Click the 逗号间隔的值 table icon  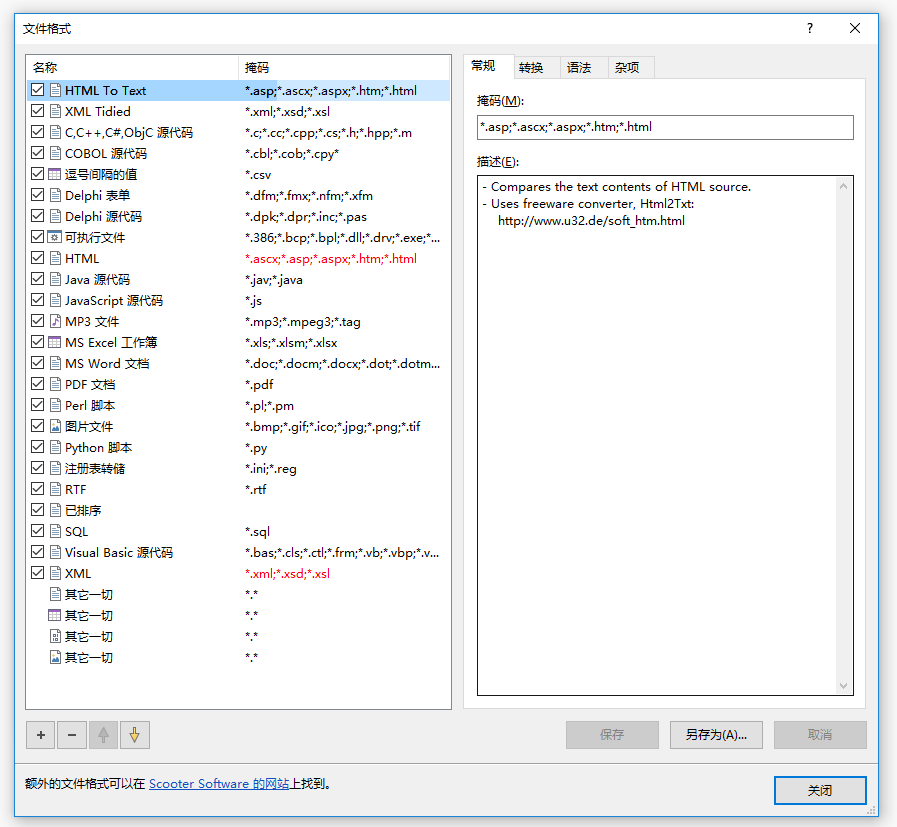pyautogui.click(x=55, y=174)
